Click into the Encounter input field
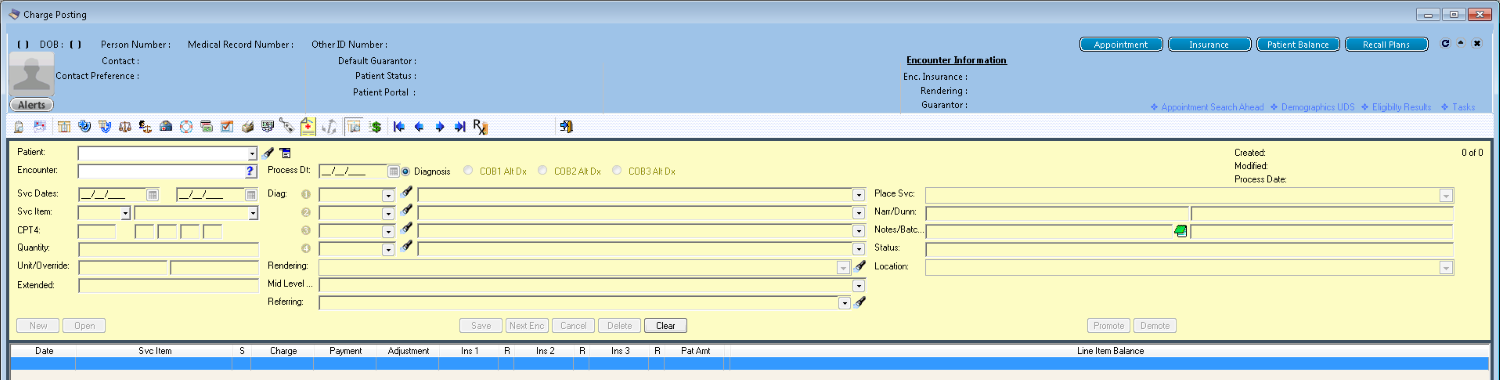This screenshot has width=1500, height=380. [x=161, y=171]
